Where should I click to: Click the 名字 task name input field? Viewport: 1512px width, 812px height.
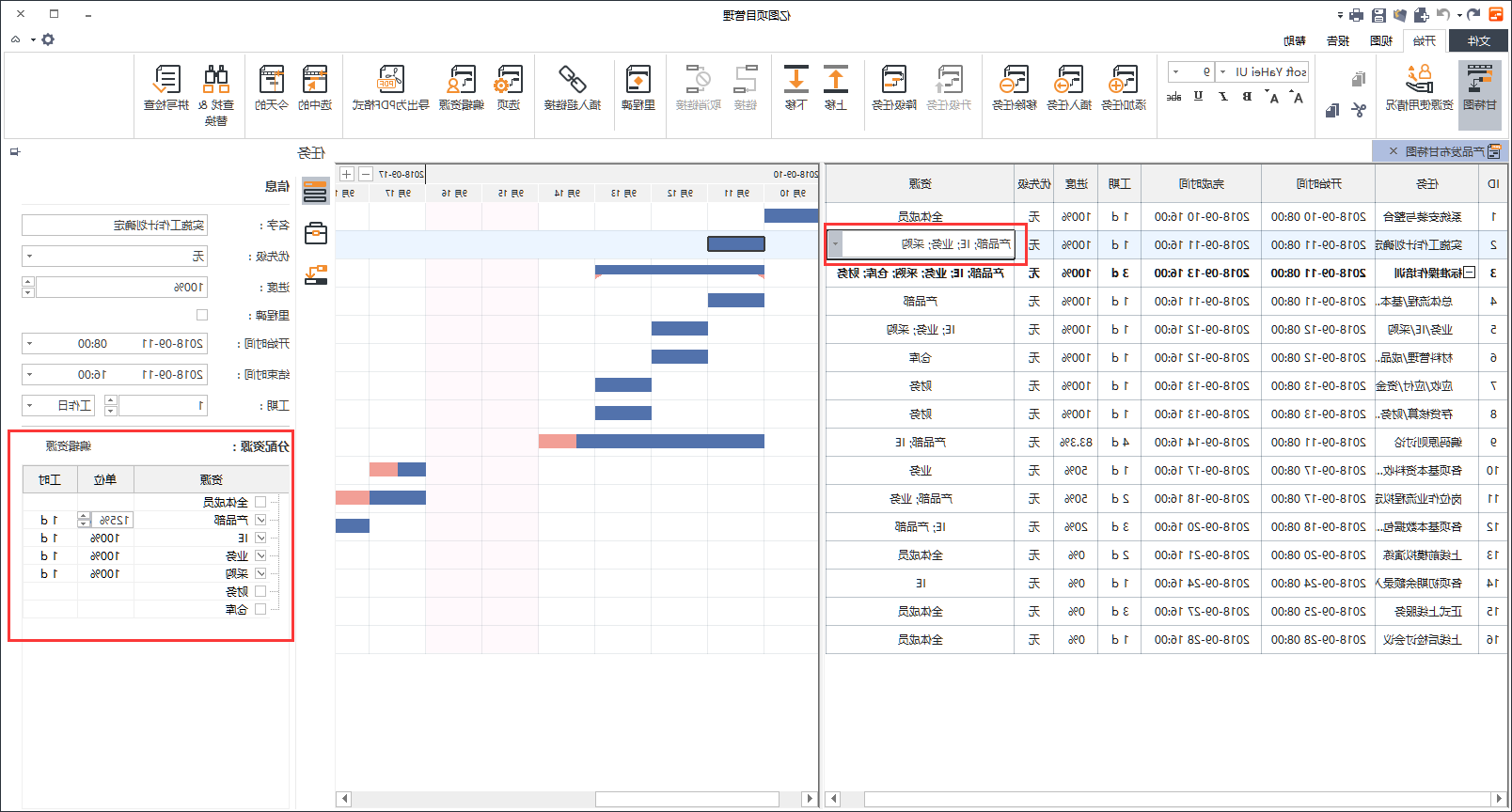coord(114,225)
